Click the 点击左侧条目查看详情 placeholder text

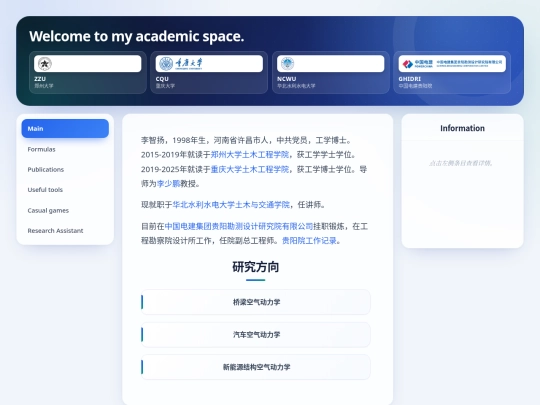click(x=461, y=163)
